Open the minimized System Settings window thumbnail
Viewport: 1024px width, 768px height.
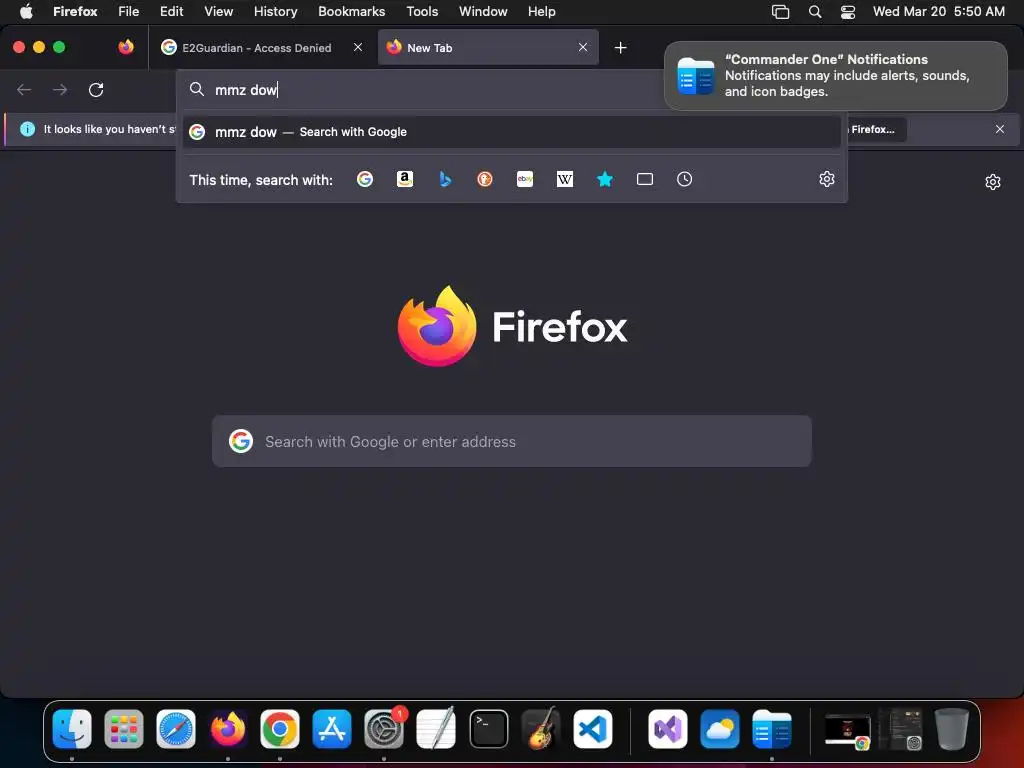901,729
